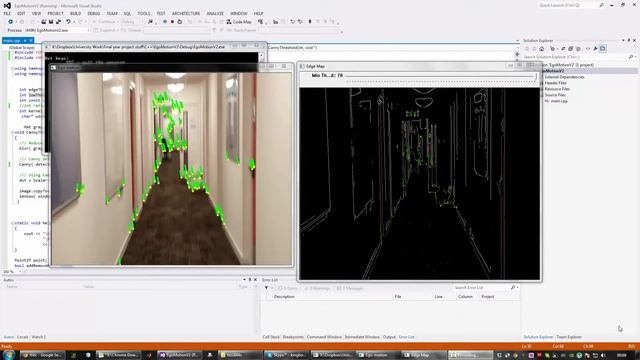Screen dimensions: 640x360
Task: Click the Save All toolbar icon
Action: pyautogui.click(x=58, y=22)
